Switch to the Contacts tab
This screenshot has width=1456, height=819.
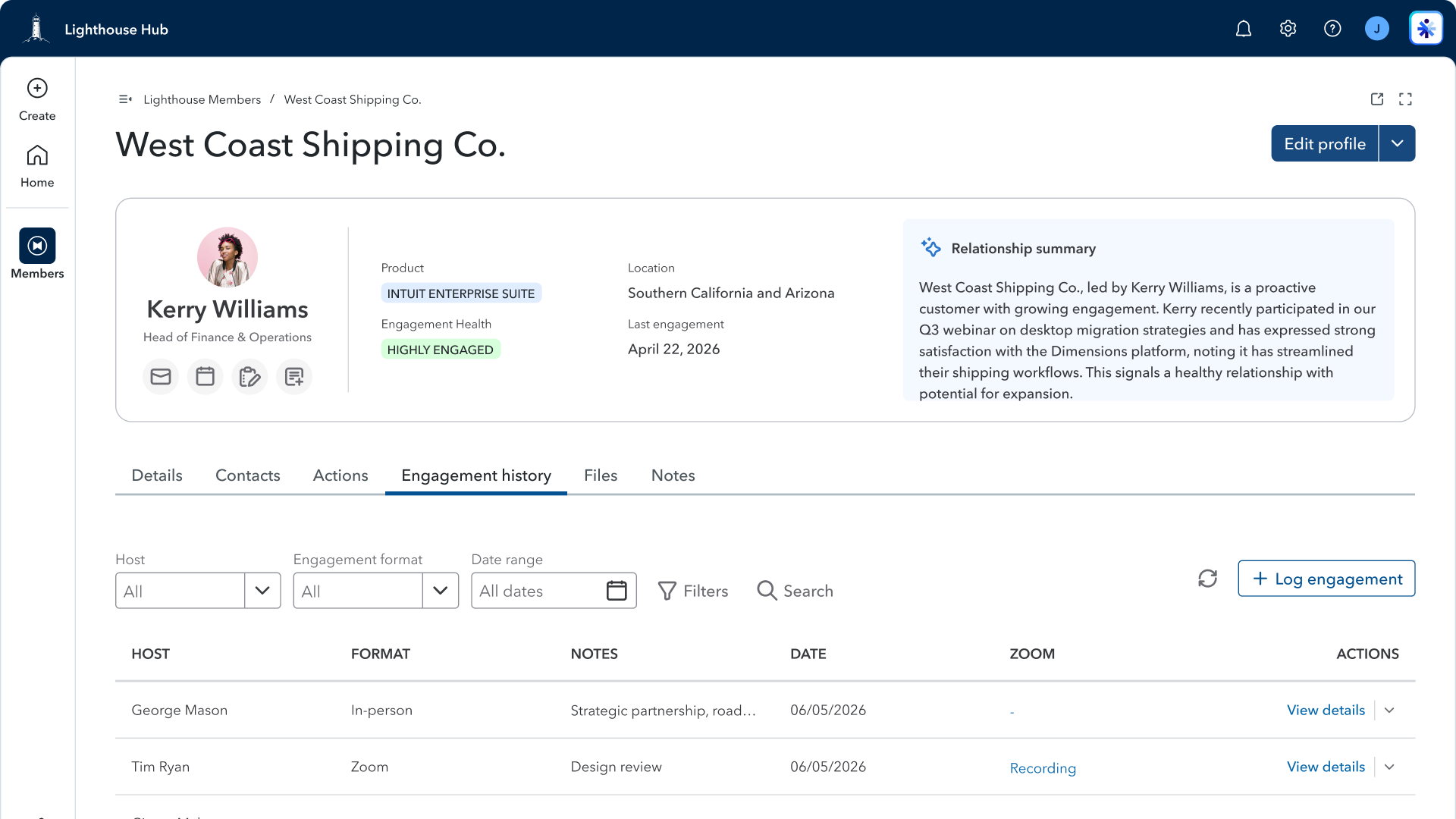pyautogui.click(x=248, y=475)
